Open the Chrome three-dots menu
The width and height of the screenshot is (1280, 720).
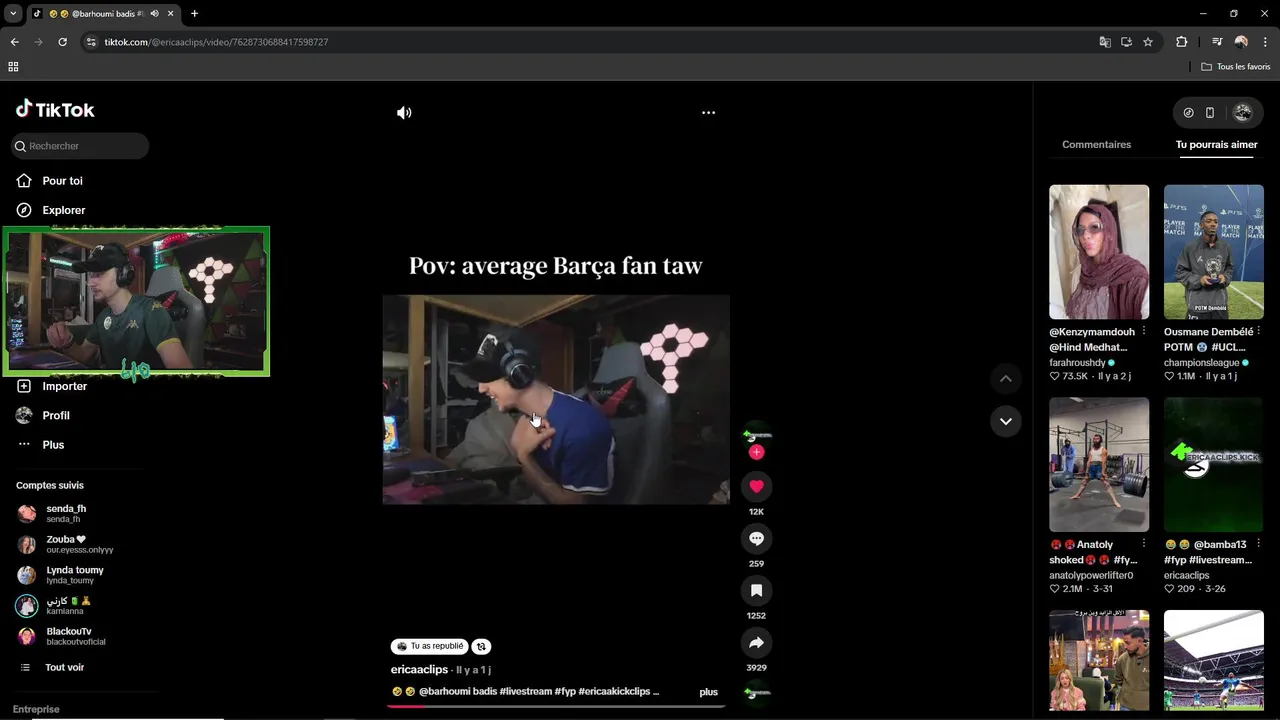(1265, 42)
